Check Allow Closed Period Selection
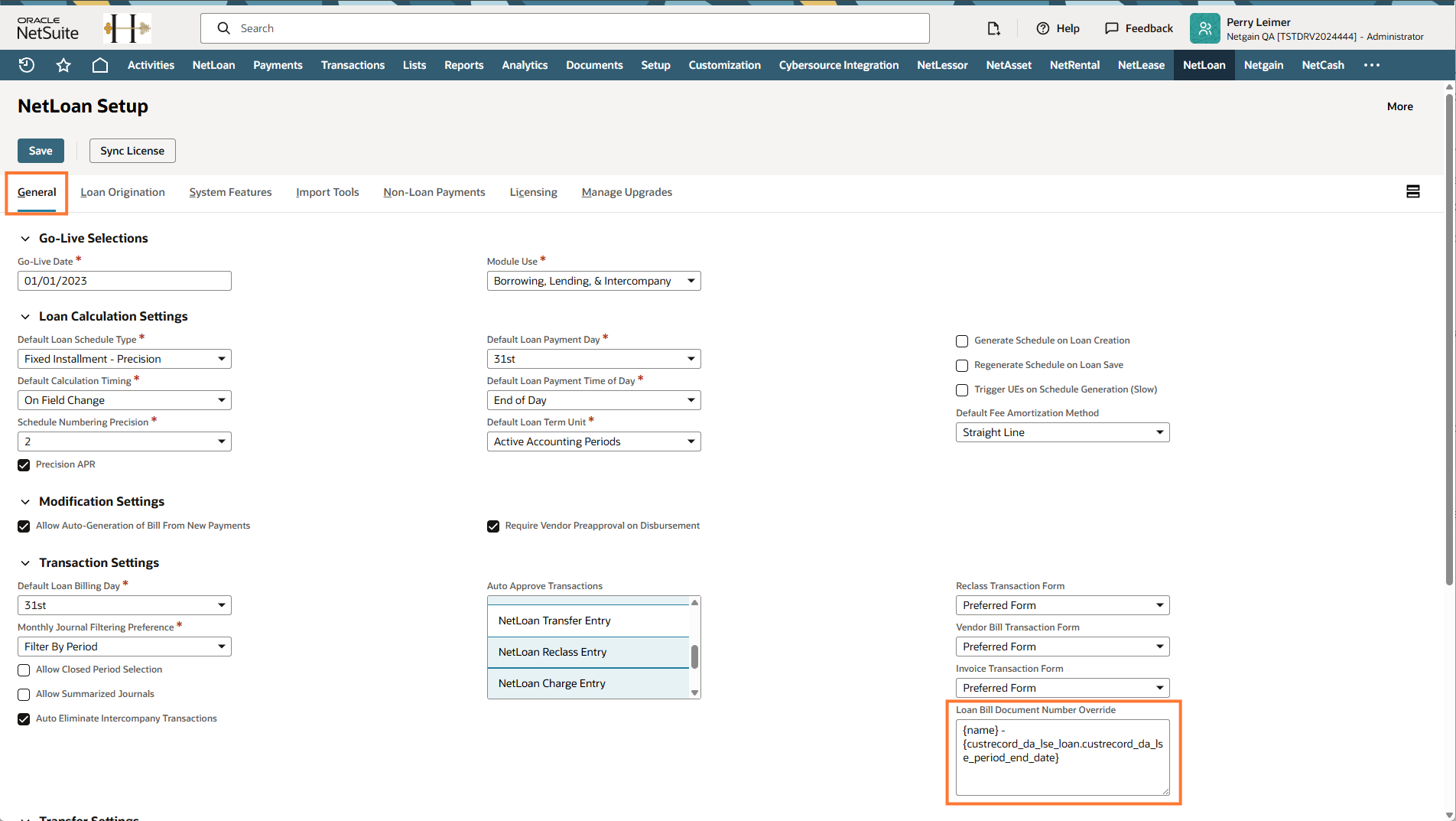 click(x=24, y=670)
